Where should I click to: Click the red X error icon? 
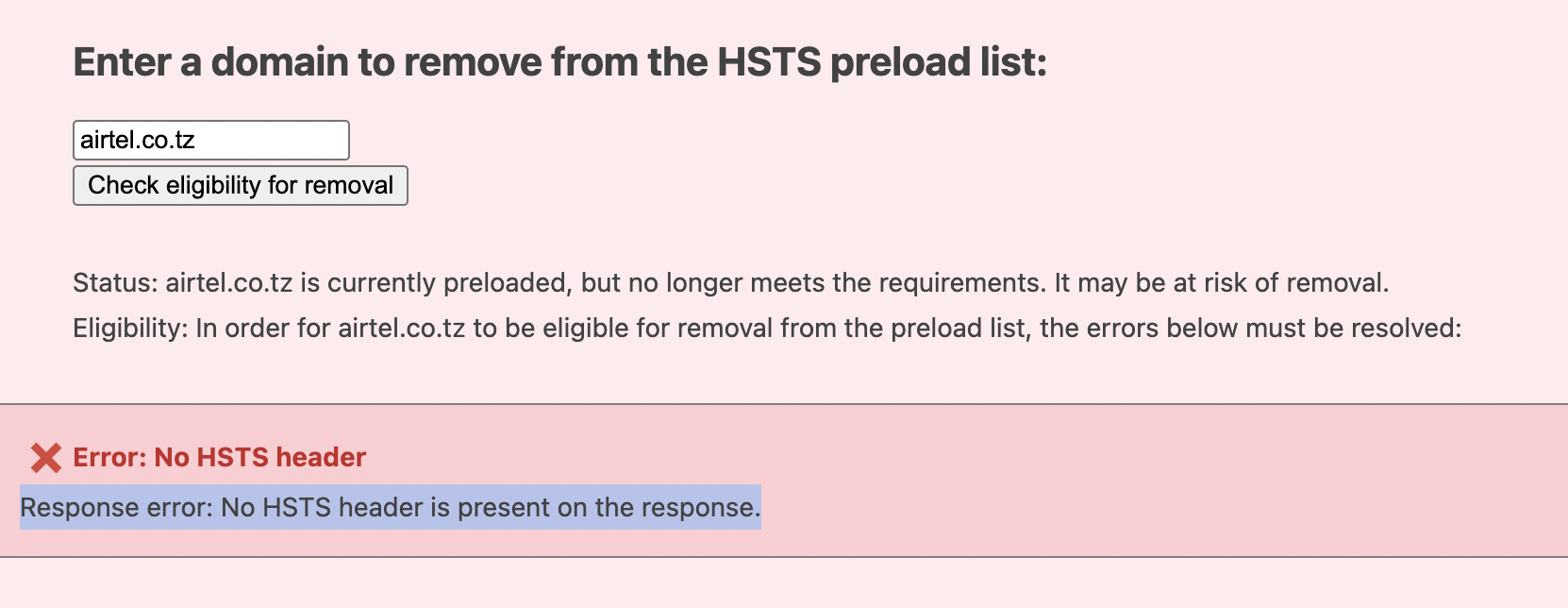(x=45, y=458)
